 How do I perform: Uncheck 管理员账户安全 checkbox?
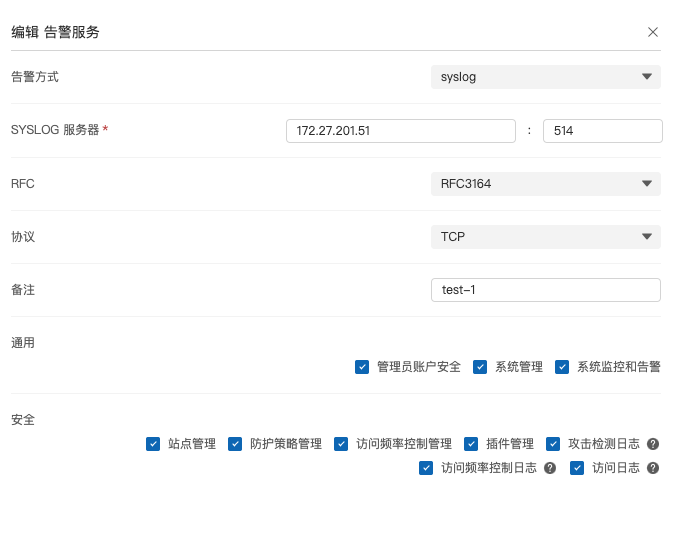point(362,367)
